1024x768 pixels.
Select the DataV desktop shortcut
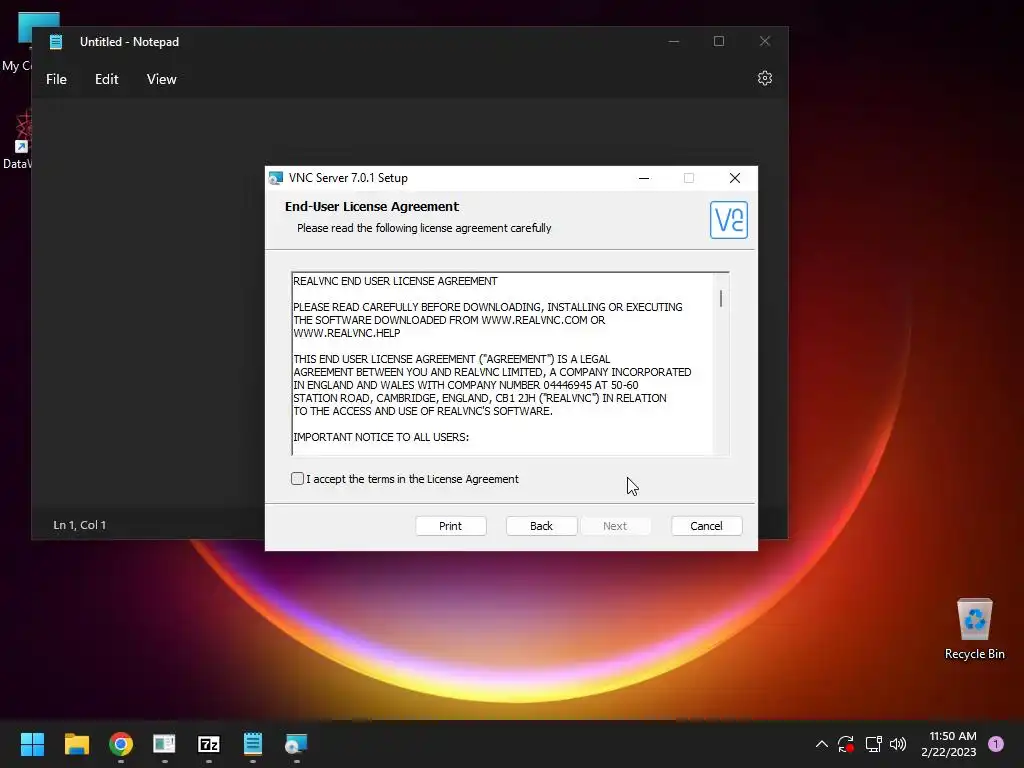17,140
